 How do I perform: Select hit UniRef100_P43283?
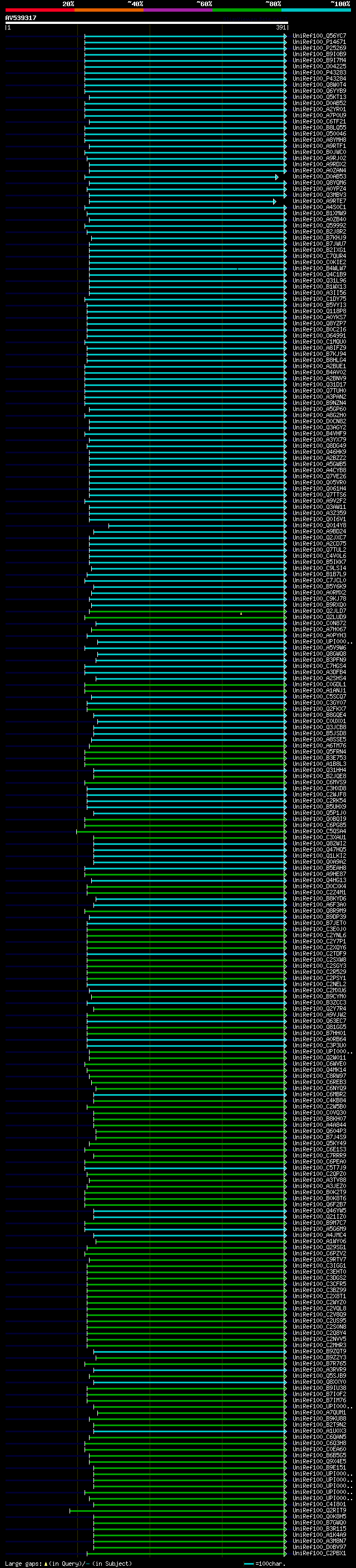pyautogui.click(x=319, y=72)
